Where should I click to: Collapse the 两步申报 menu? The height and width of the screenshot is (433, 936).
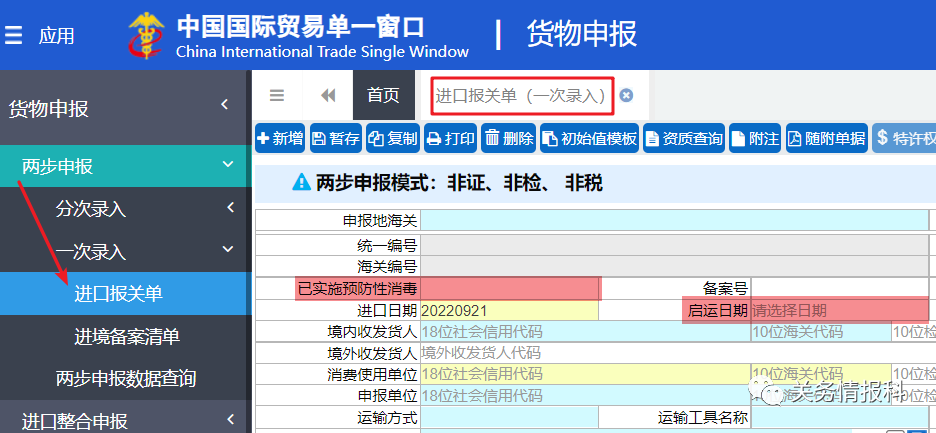click(x=123, y=166)
